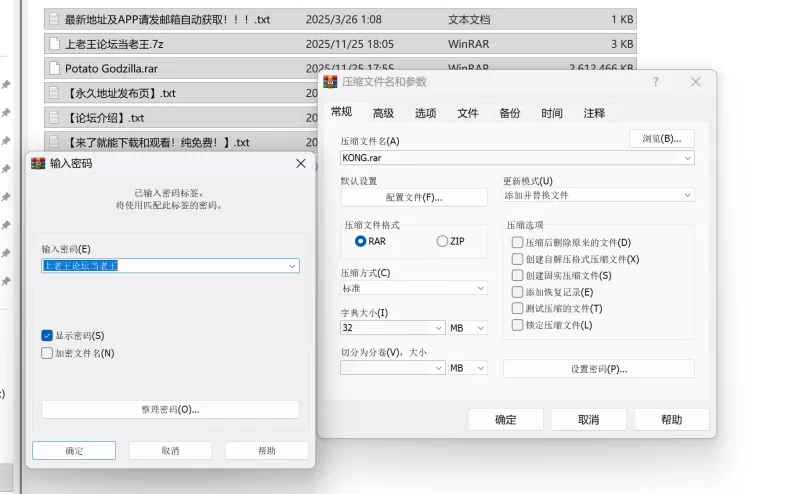Click size cell 3 KB
The width and height of the screenshot is (800, 494).
622,44
